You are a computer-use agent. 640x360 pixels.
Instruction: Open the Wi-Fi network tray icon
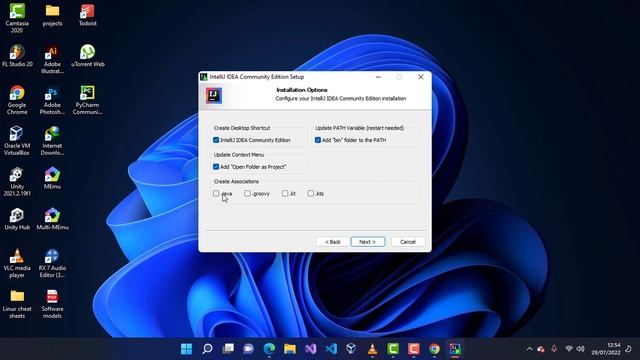click(x=569, y=349)
